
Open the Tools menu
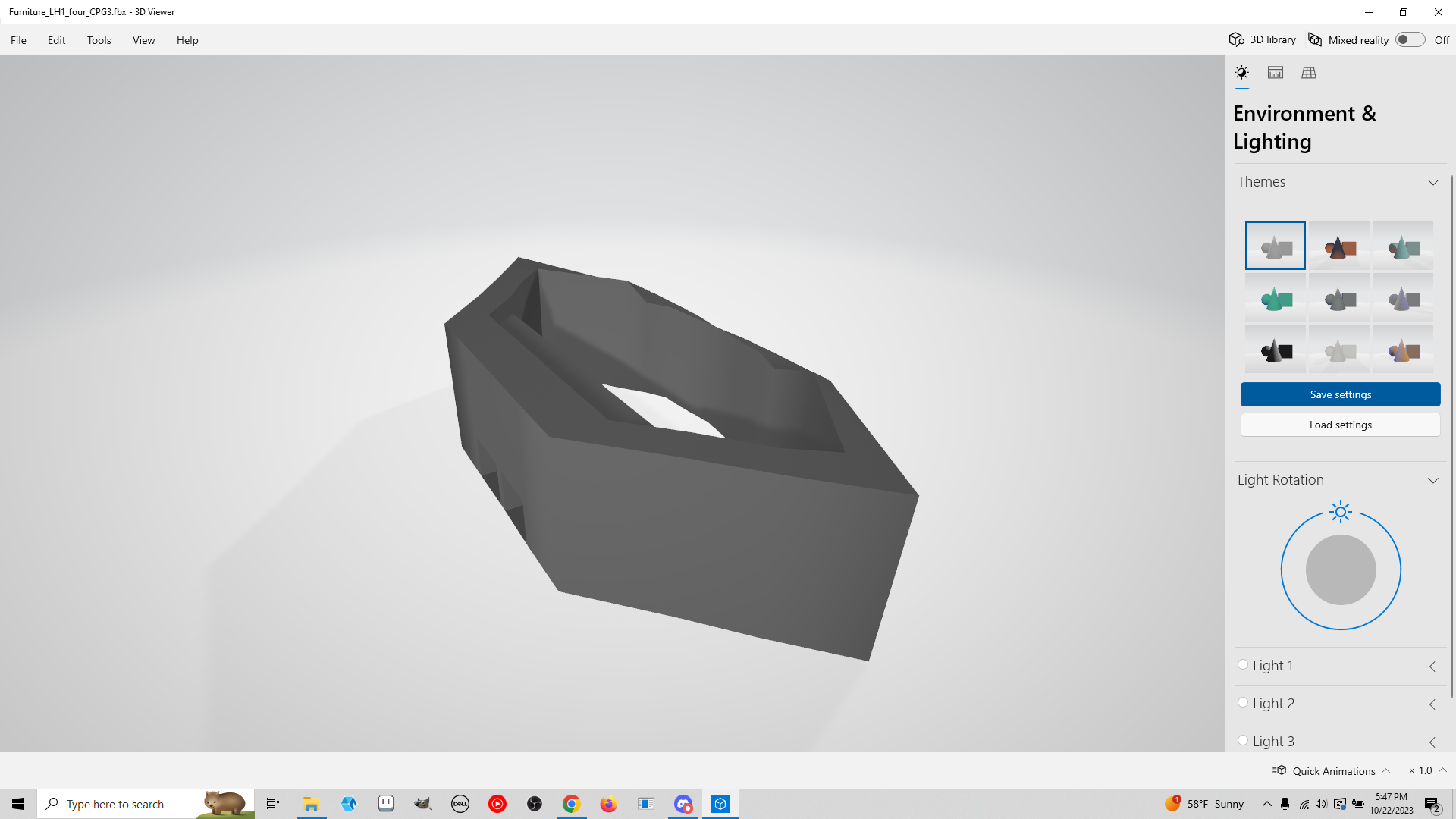99,40
